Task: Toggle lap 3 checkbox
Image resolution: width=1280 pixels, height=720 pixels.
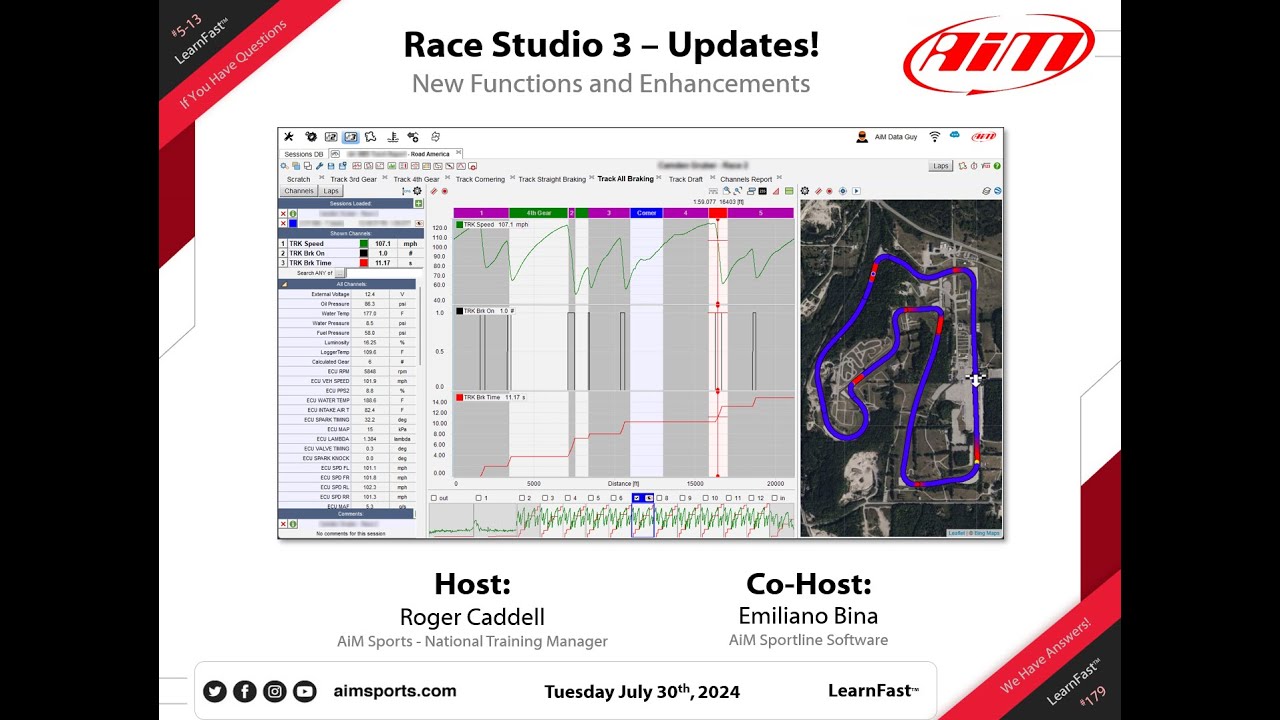Action: 545,498
